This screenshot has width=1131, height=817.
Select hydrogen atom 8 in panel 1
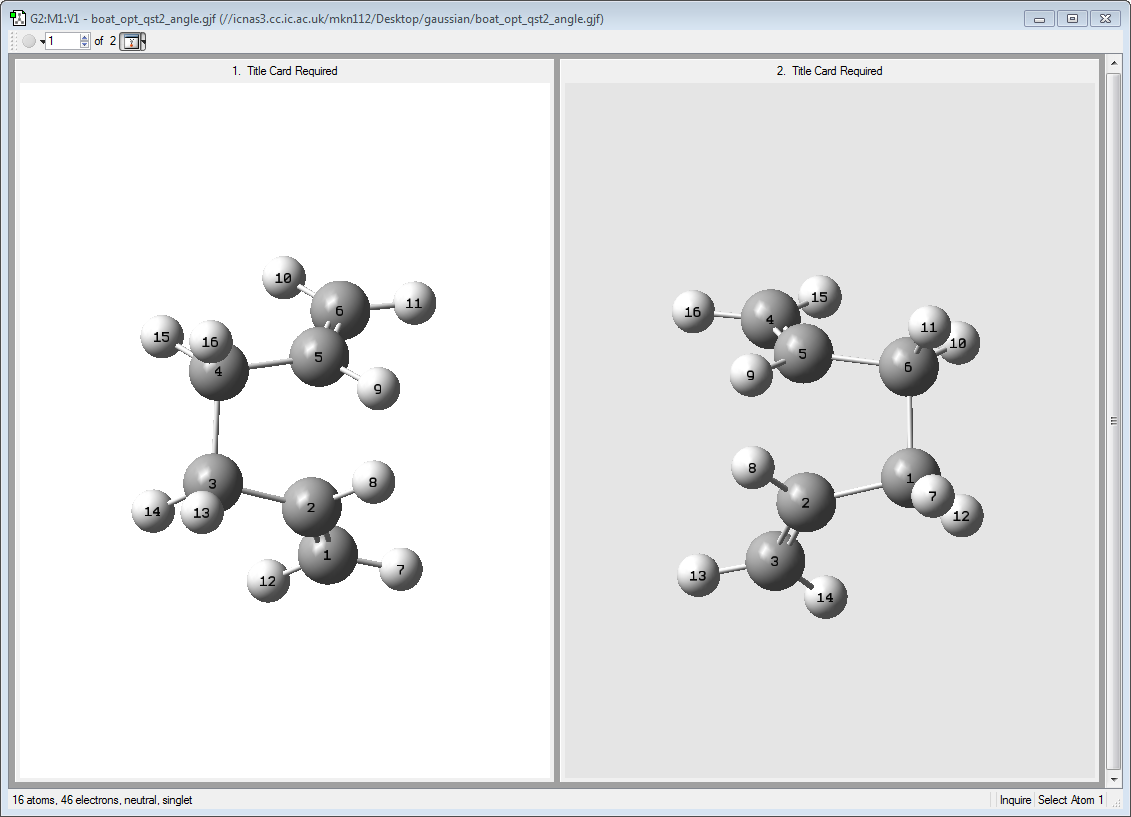point(373,482)
